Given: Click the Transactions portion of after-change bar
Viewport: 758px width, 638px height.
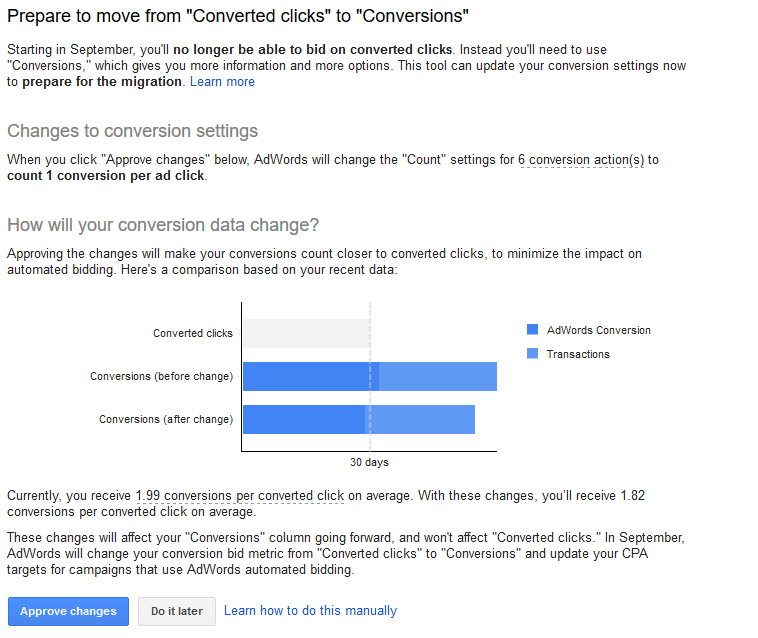Looking at the screenshot, I should point(420,419).
